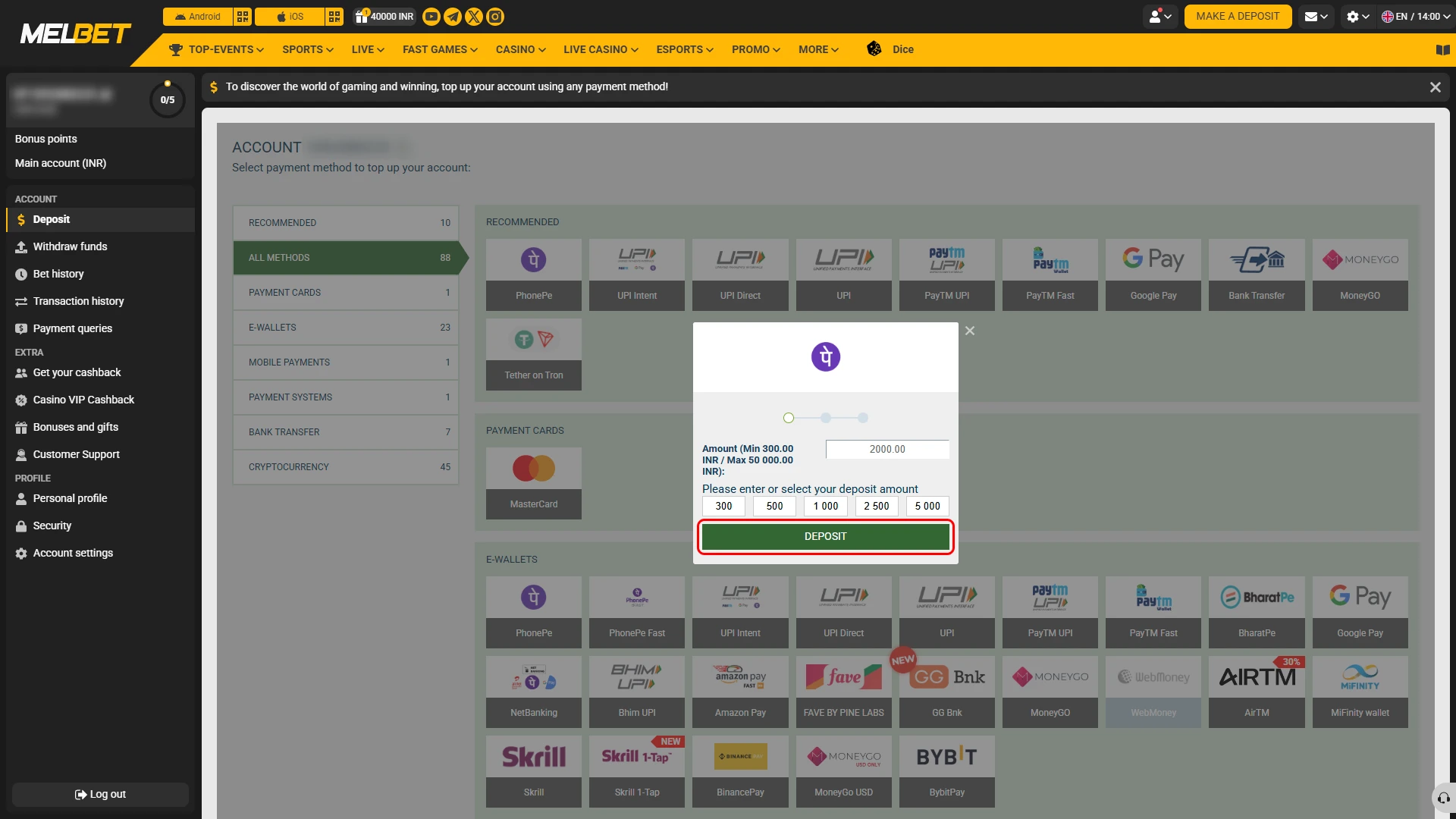Close the top-up notification banner
Screen dimensions: 1456x819
(1435, 87)
